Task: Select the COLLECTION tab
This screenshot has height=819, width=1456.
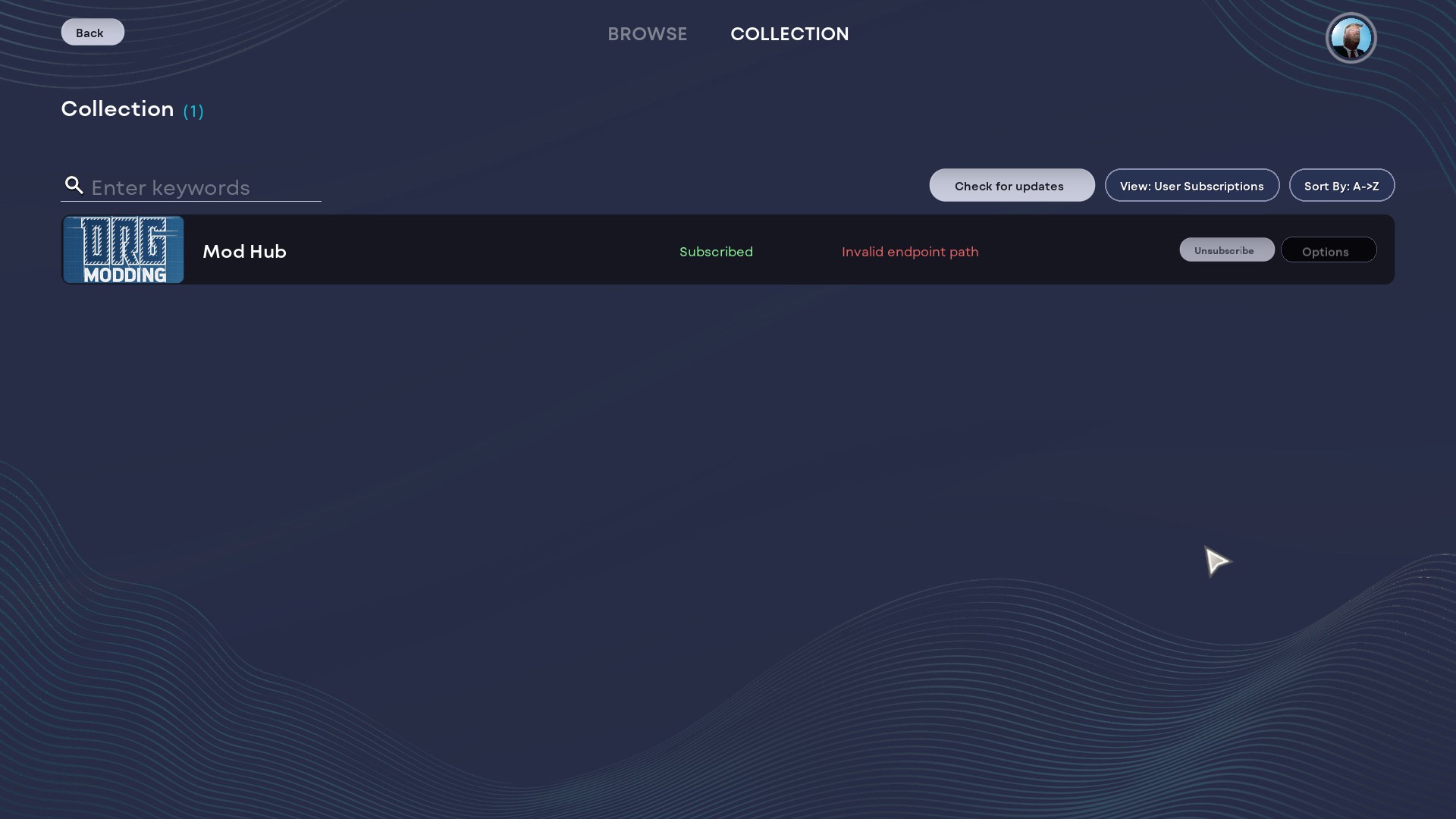Action: tap(789, 34)
